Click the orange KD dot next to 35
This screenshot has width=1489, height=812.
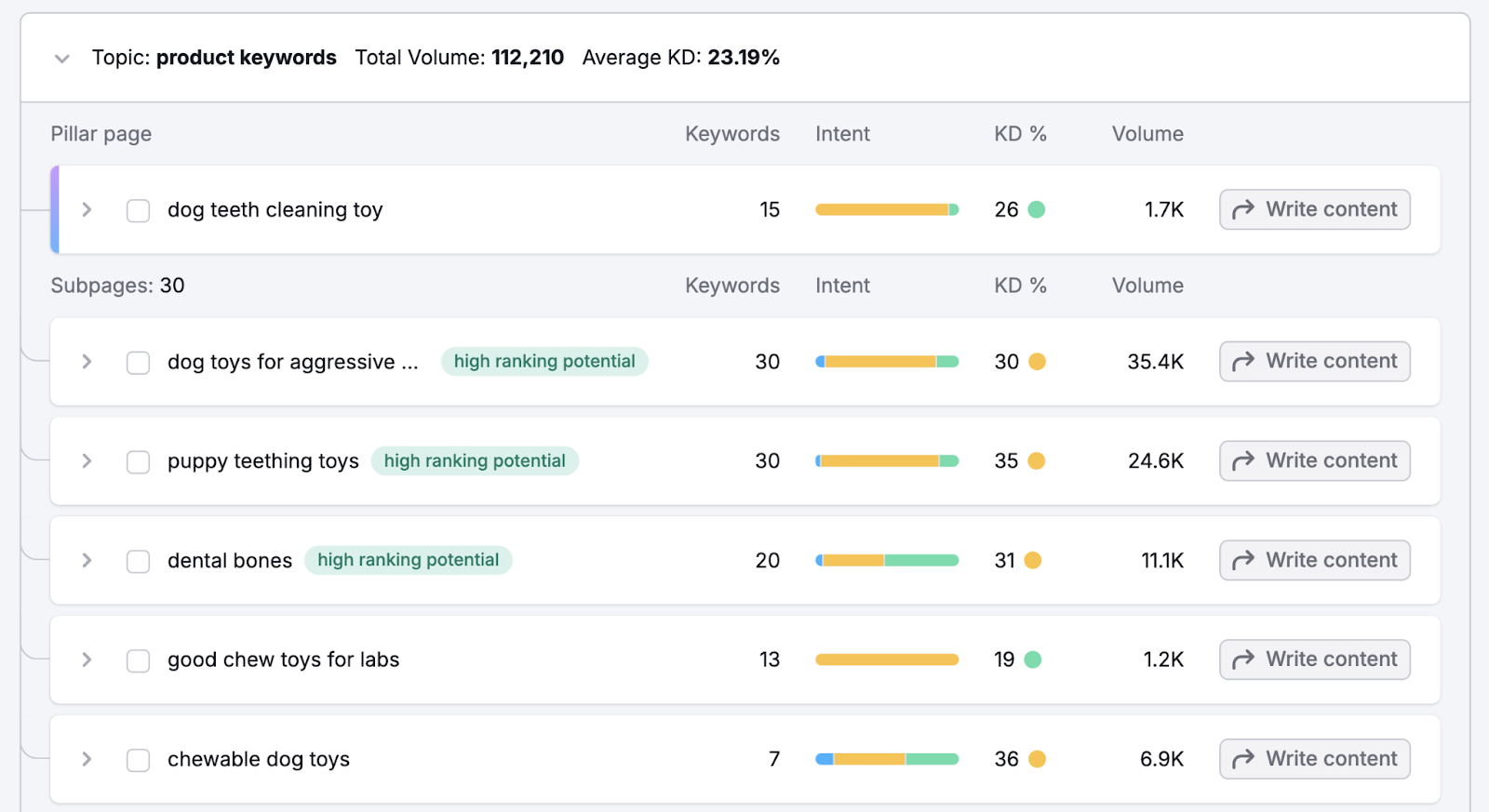coord(1037,461)
